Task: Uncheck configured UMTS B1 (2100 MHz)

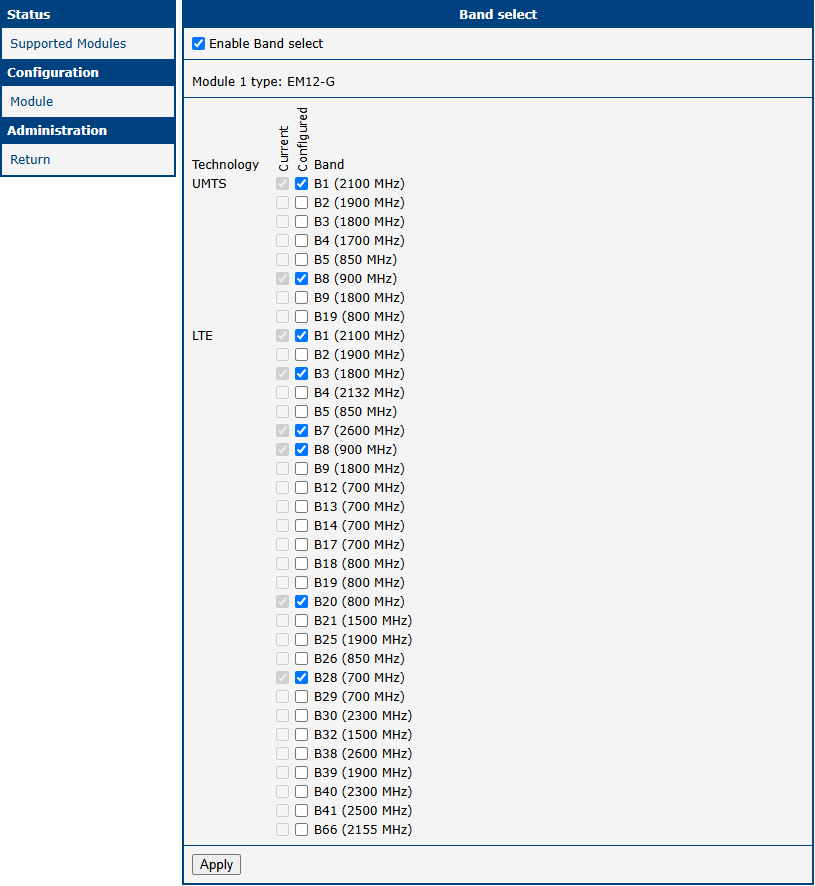Action: tap(302, 184)
